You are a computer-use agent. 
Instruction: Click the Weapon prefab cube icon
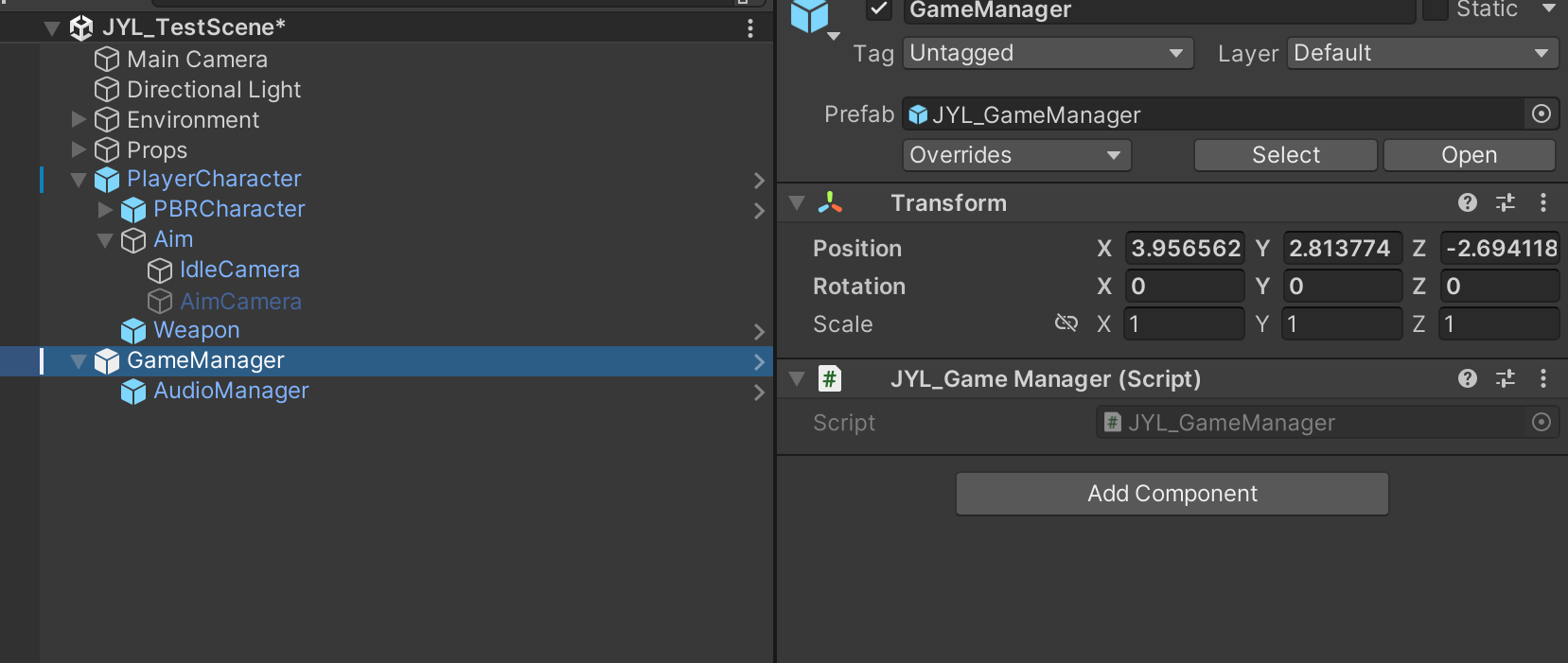pyautogui.click(x=133, y=331)
